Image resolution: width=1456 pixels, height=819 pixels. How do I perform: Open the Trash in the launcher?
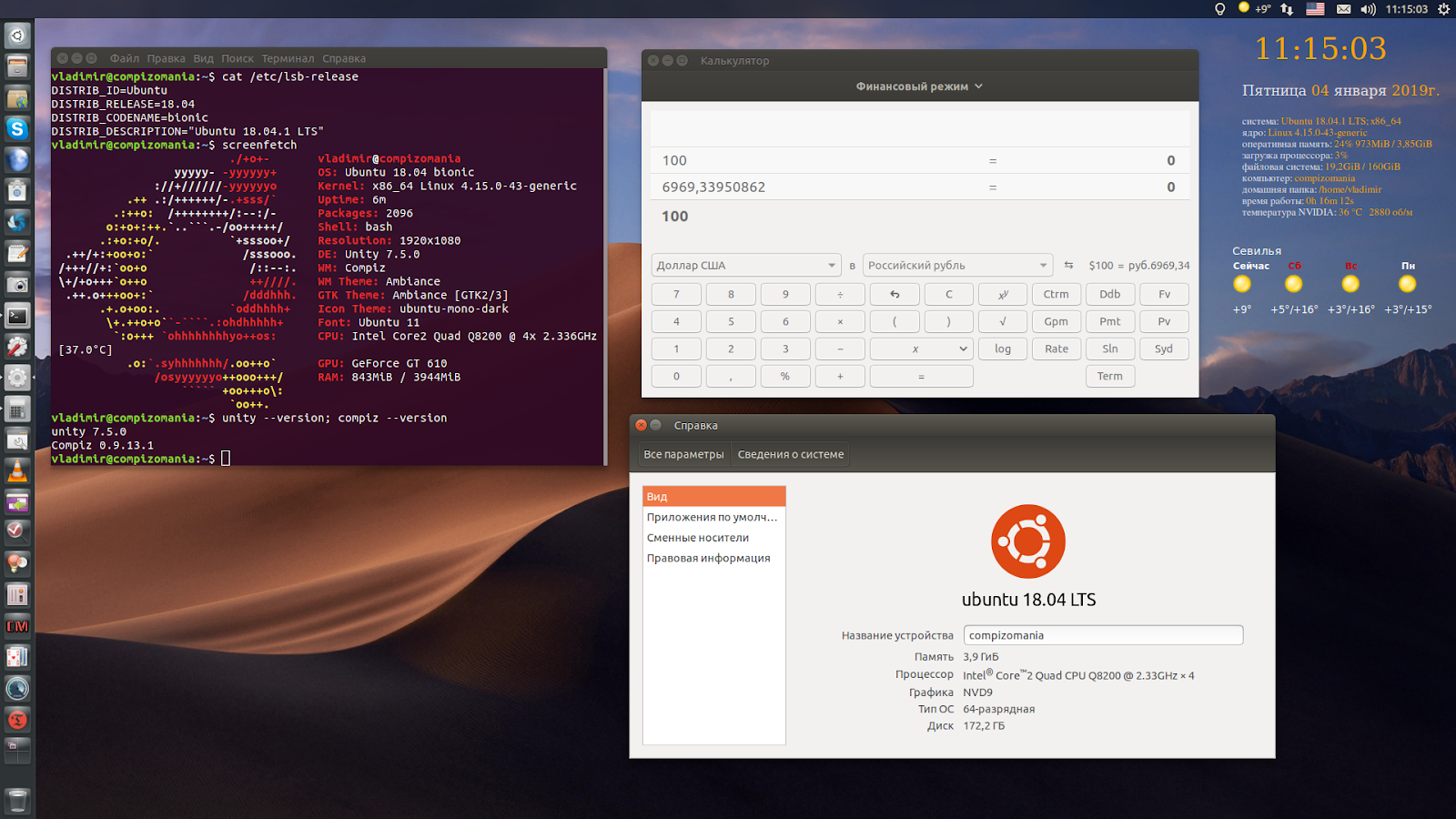click(x=17, y=800)
